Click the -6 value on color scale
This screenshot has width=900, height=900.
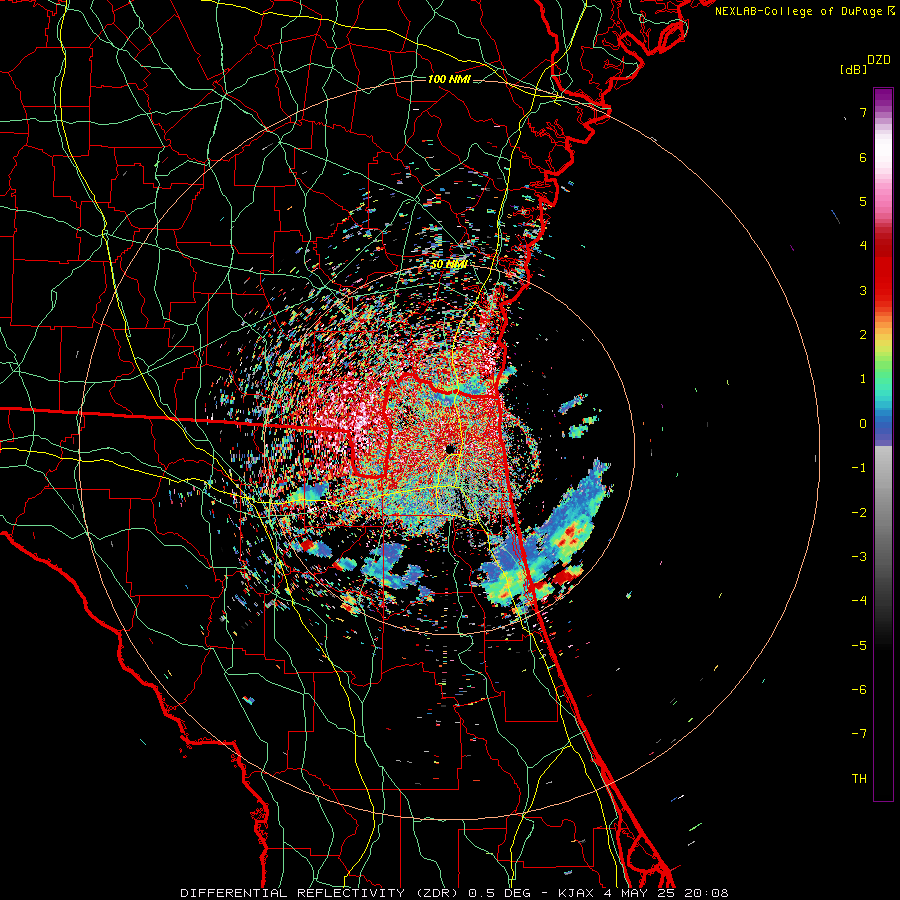859,690
